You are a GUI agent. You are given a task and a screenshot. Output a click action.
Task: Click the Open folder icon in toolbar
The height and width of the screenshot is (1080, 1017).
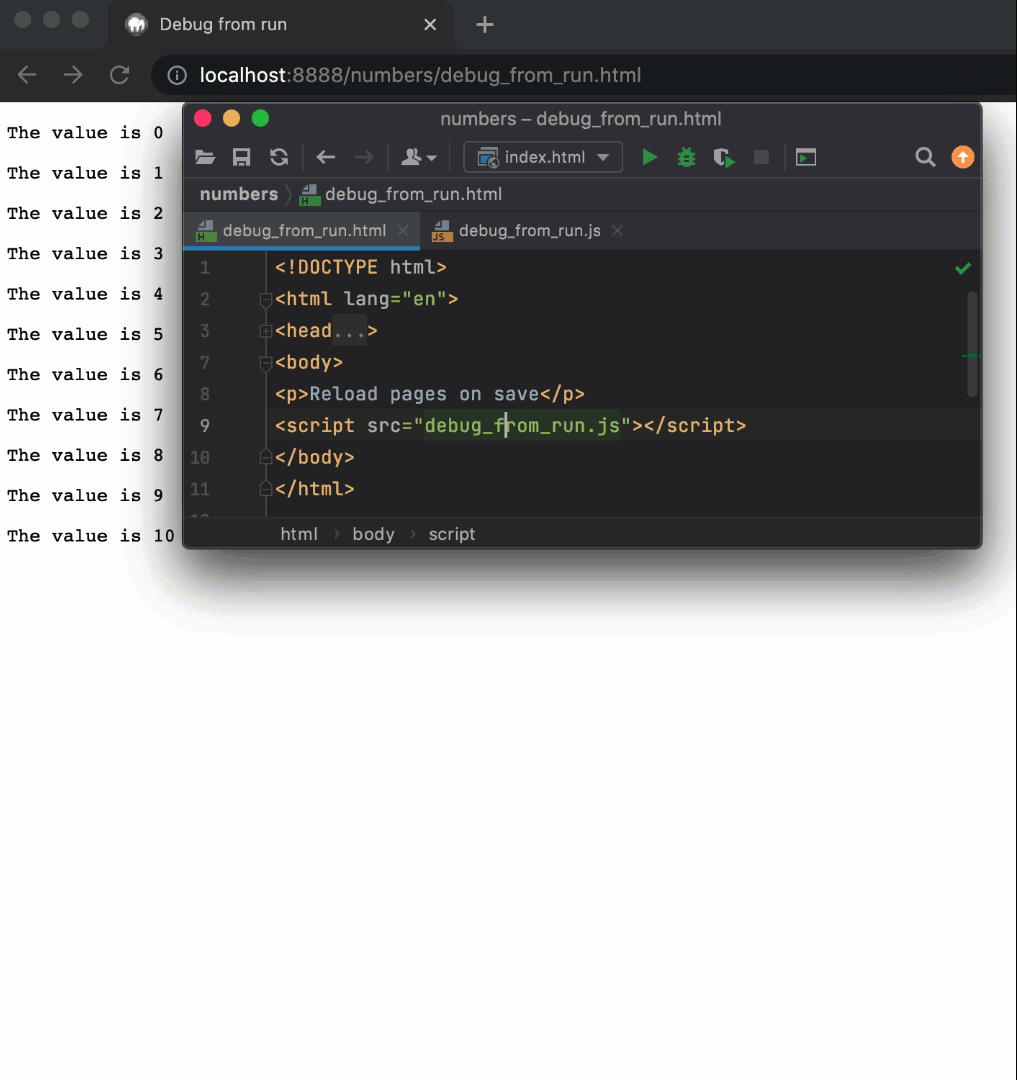pos(205,157)
